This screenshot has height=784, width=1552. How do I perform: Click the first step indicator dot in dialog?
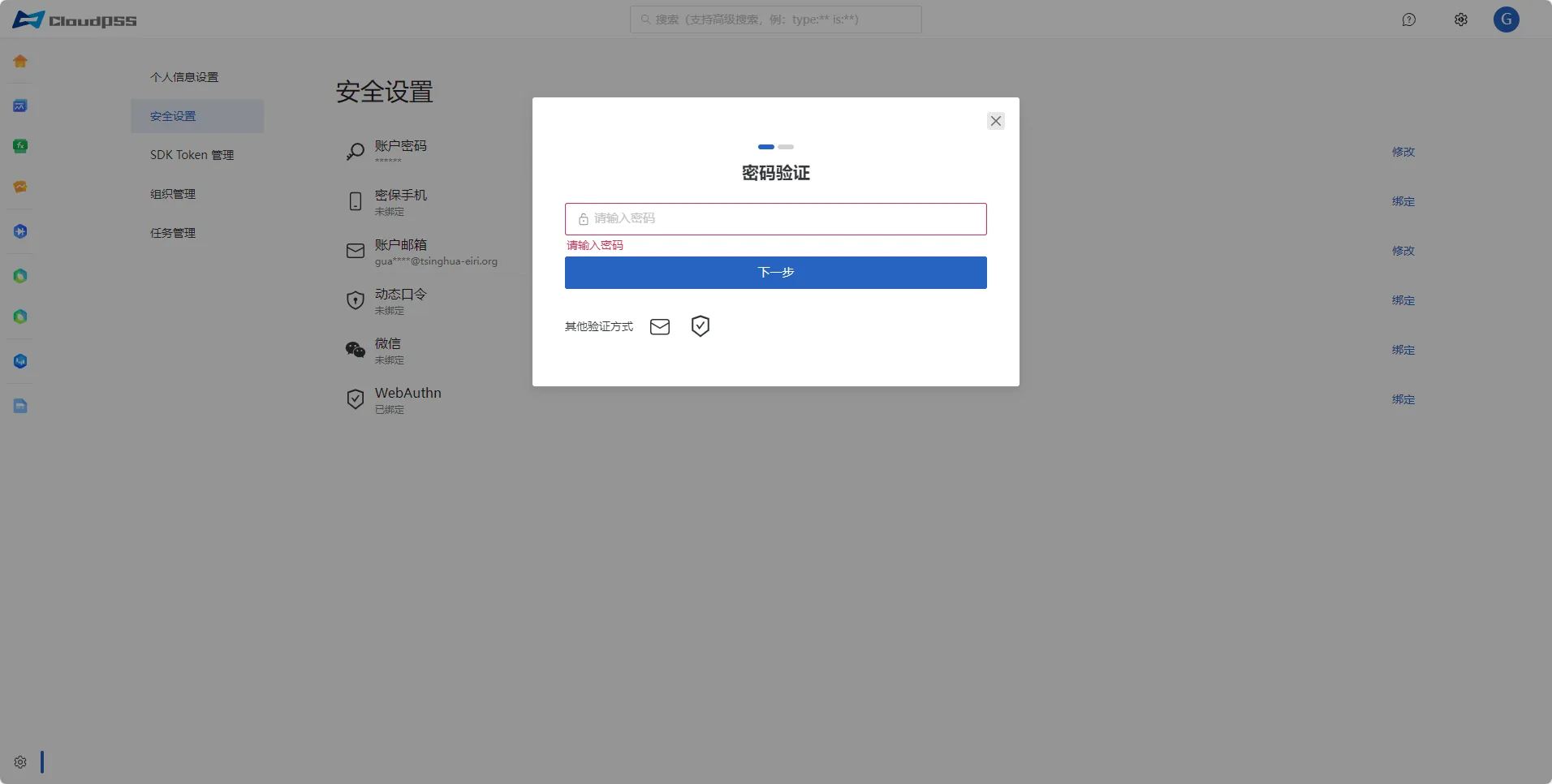(766, 147)
